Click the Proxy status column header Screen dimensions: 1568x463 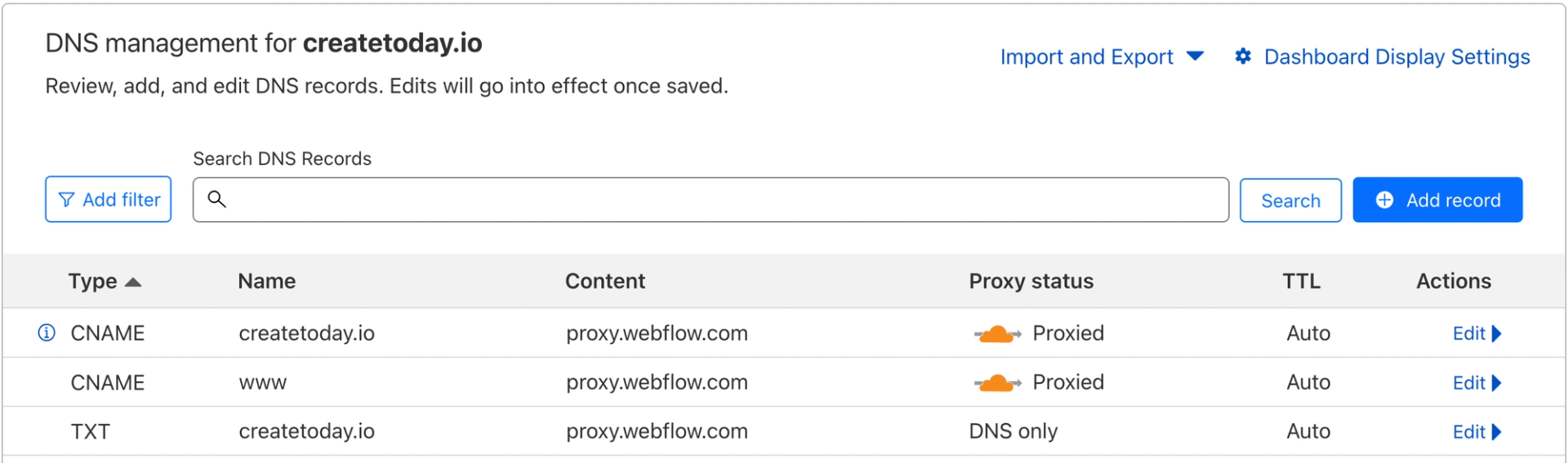point(1031,282)
